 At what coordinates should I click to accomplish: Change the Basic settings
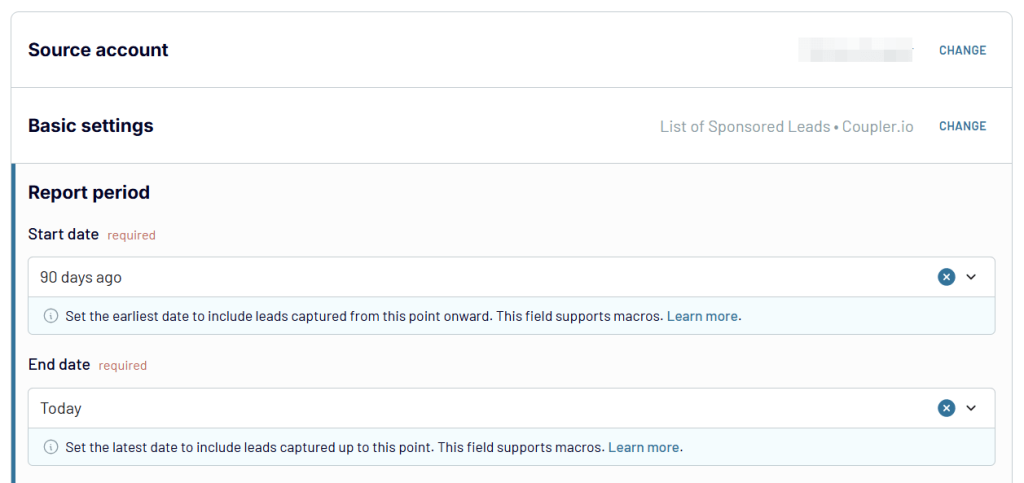click(x=963, y=126)
